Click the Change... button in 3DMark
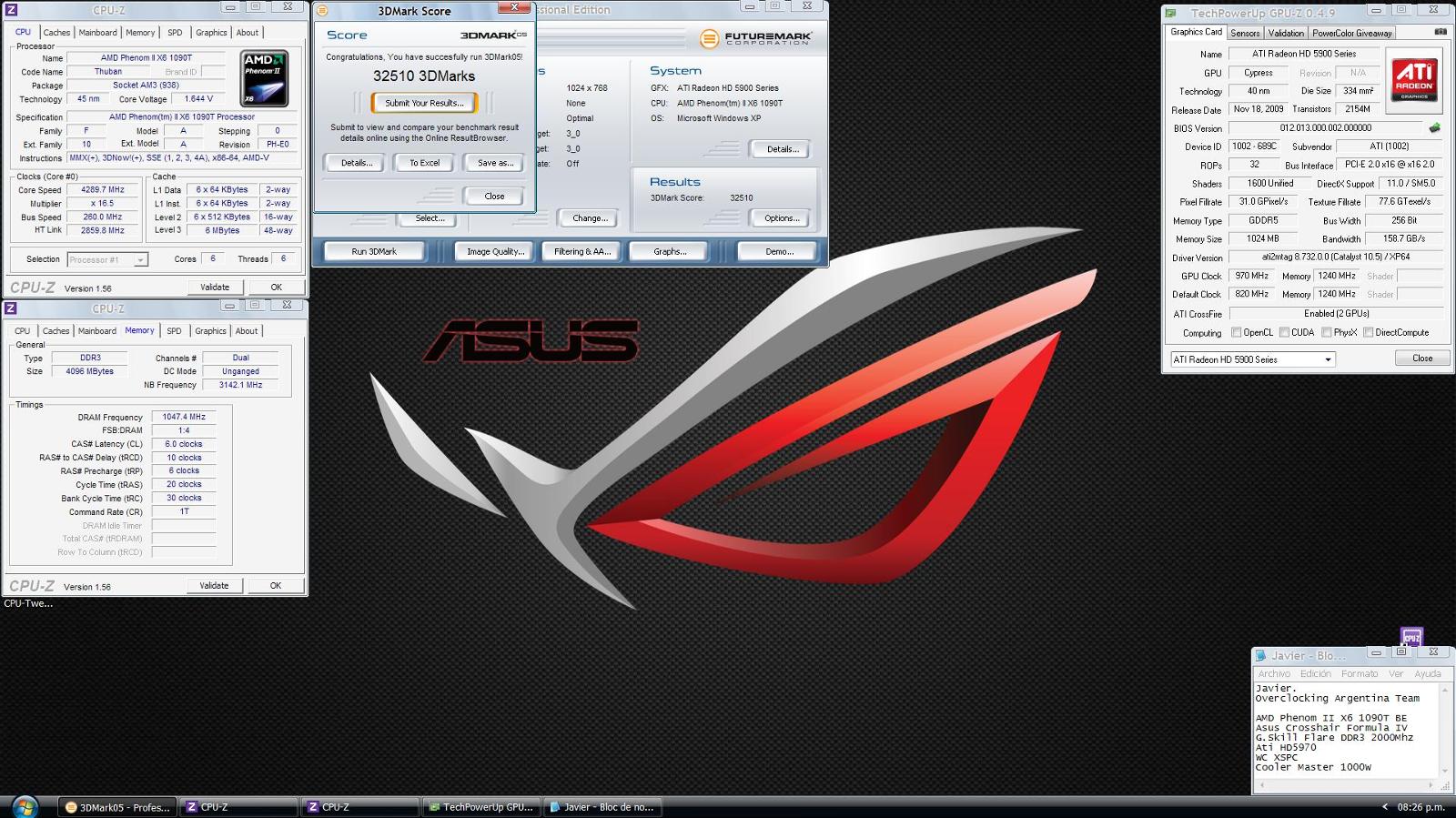 tap(590, 218)
